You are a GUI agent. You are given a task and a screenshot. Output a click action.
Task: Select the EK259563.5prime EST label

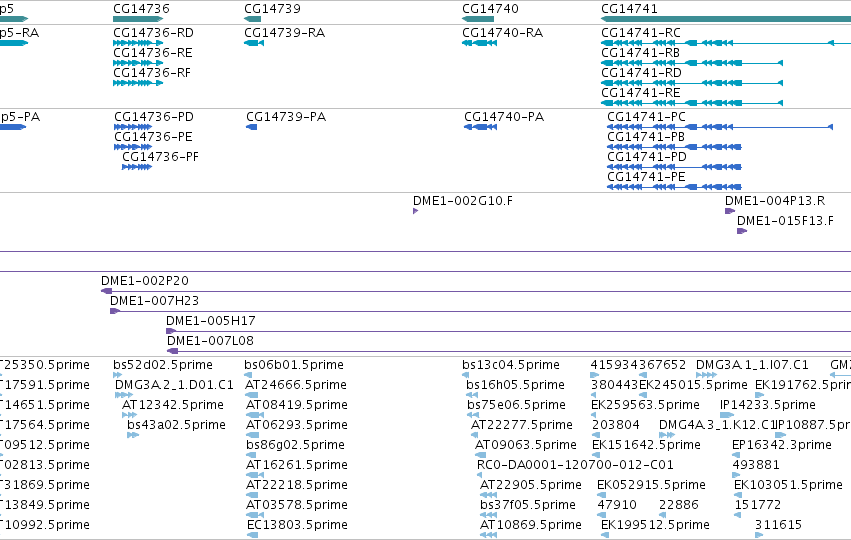pos(645,405)
